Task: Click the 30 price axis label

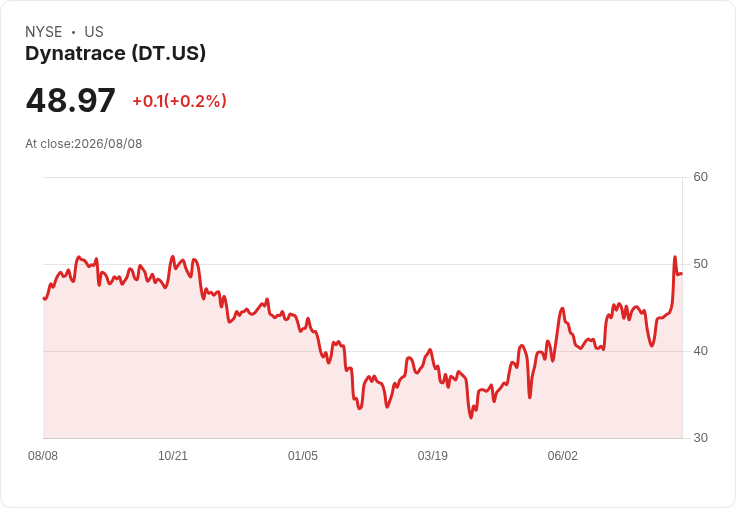Action: click(700, 438)
